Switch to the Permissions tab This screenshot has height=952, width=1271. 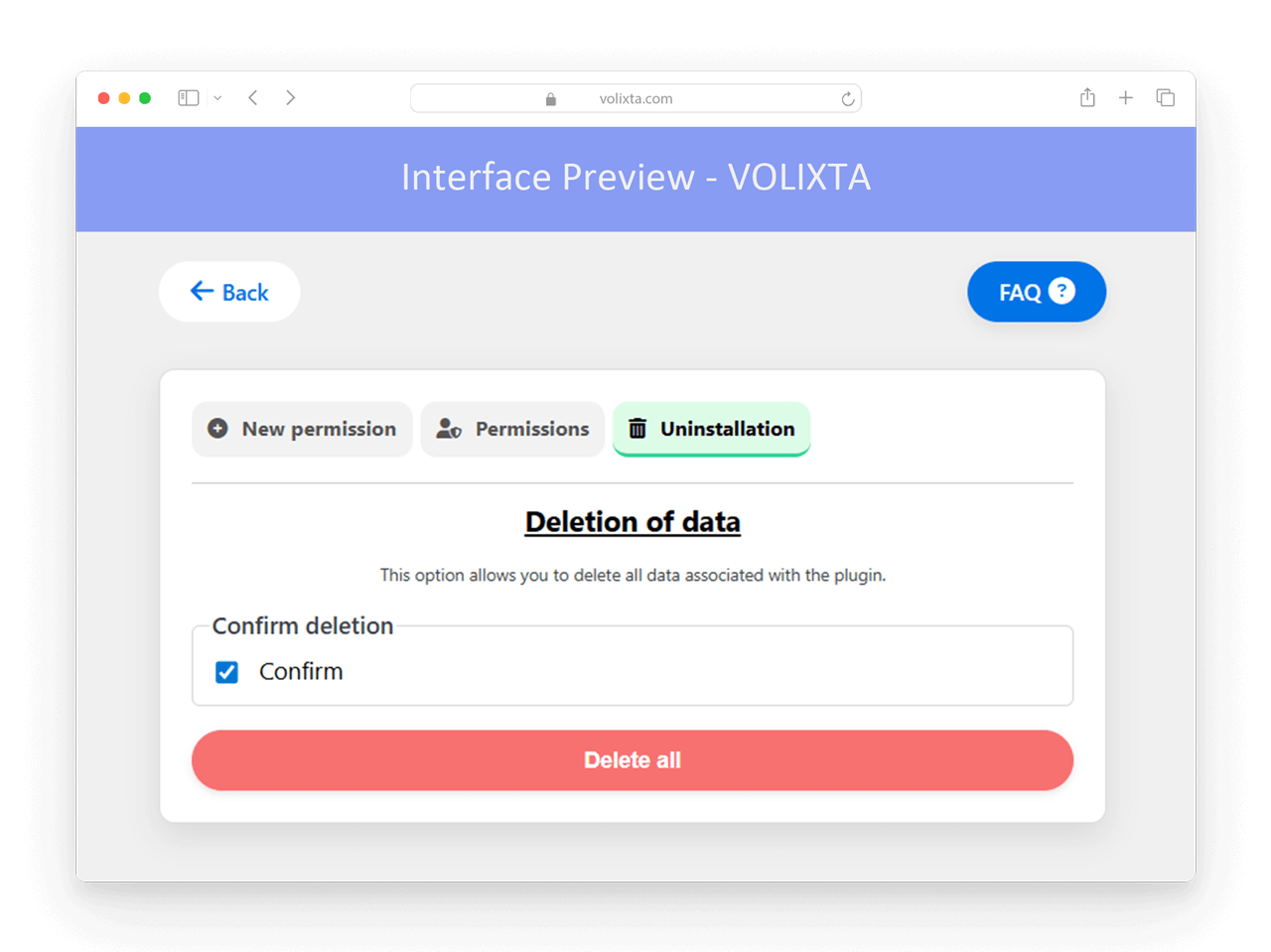pos(512,429)
